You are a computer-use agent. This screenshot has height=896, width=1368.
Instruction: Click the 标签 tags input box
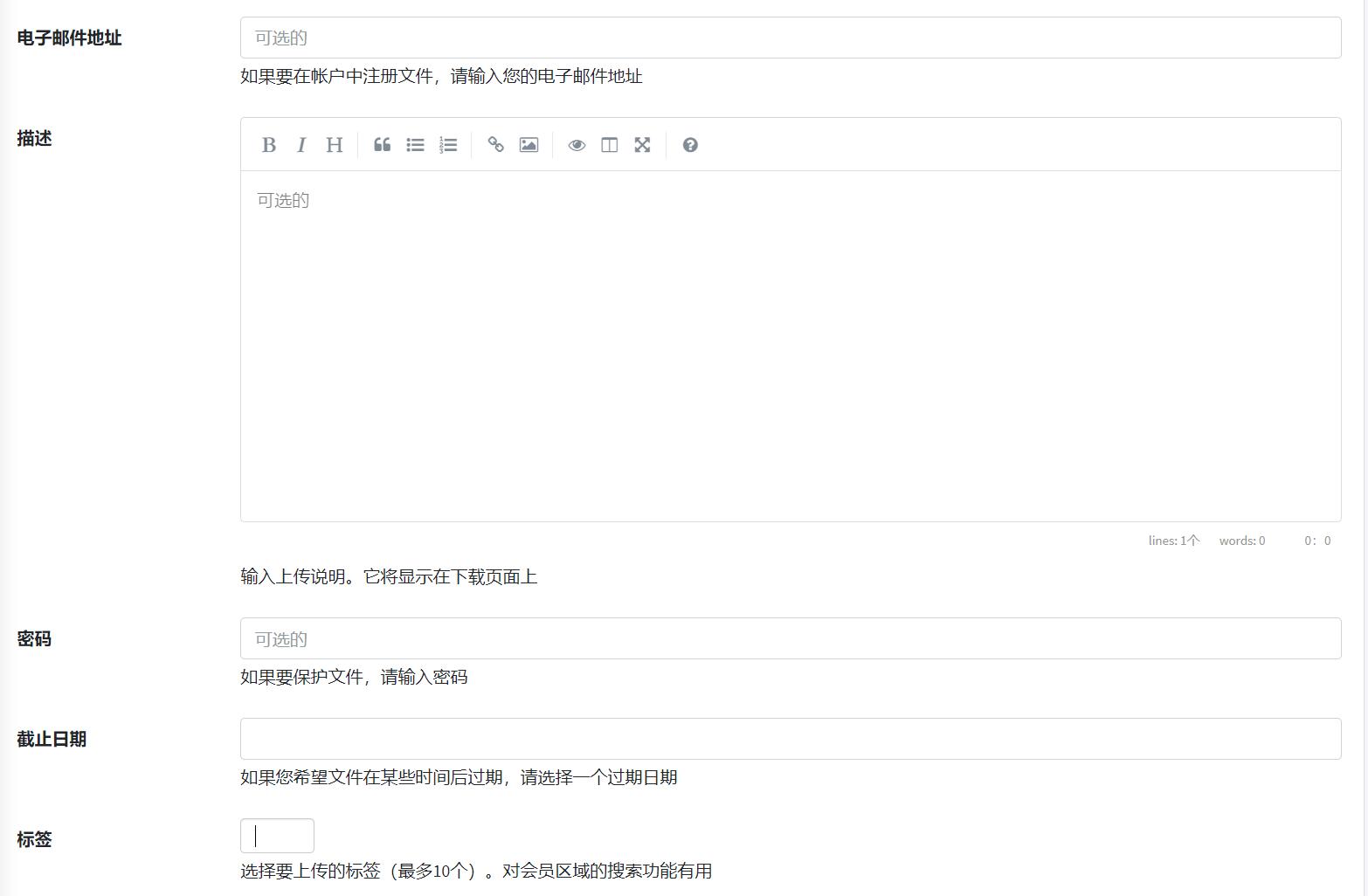(277, 836)
